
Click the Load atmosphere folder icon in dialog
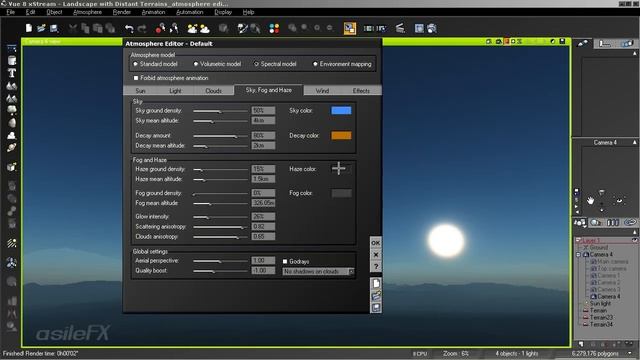coord(376,295)
